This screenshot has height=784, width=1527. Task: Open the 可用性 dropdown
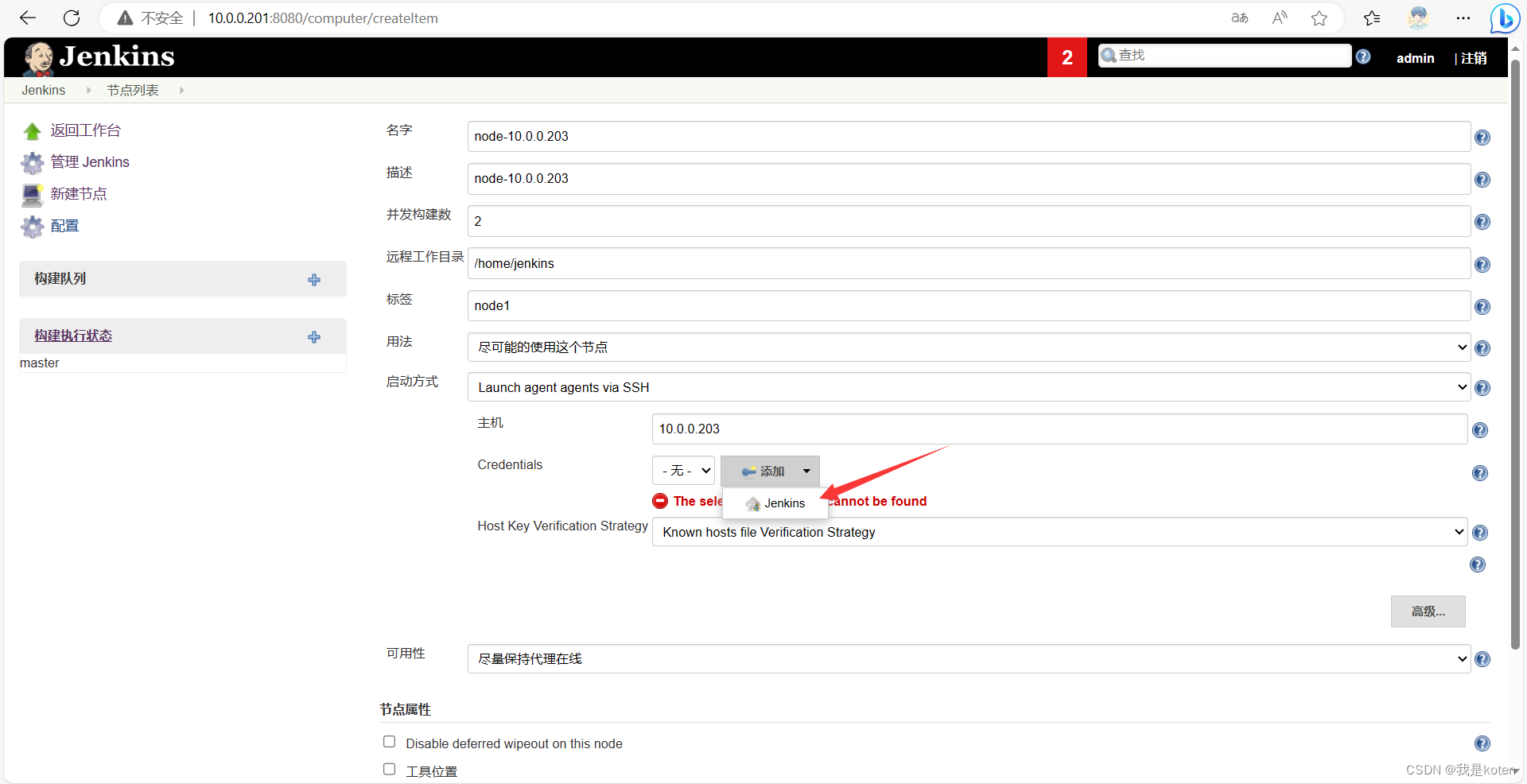(969, 658)
